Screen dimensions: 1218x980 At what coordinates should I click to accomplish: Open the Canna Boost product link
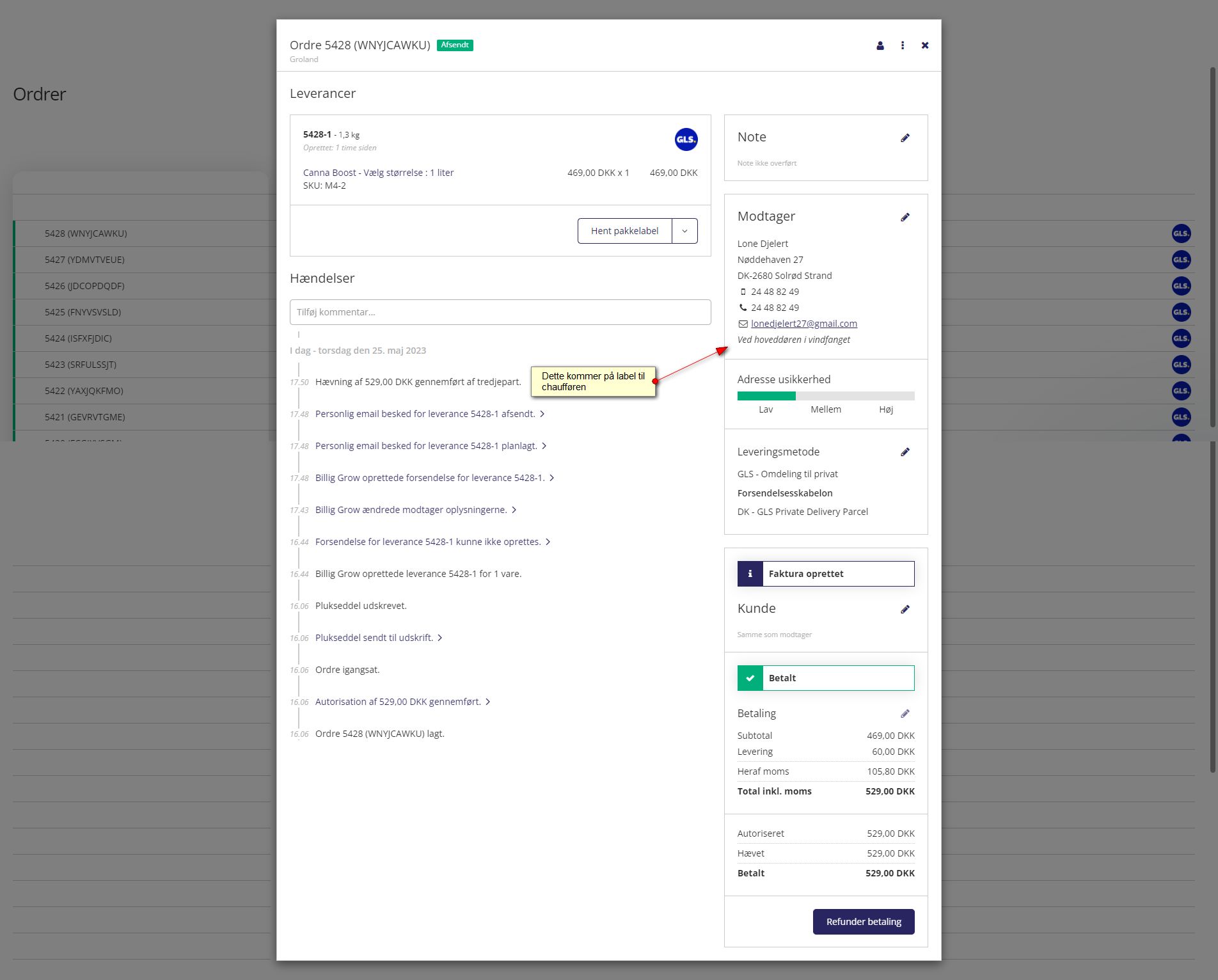[379, 173]
